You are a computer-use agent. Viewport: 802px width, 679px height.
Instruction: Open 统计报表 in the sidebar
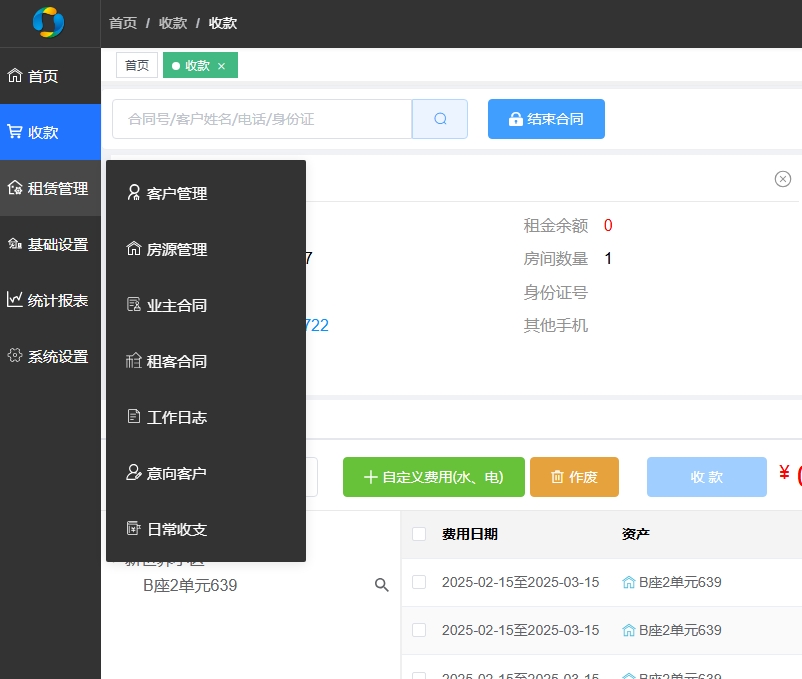point(50,300)
